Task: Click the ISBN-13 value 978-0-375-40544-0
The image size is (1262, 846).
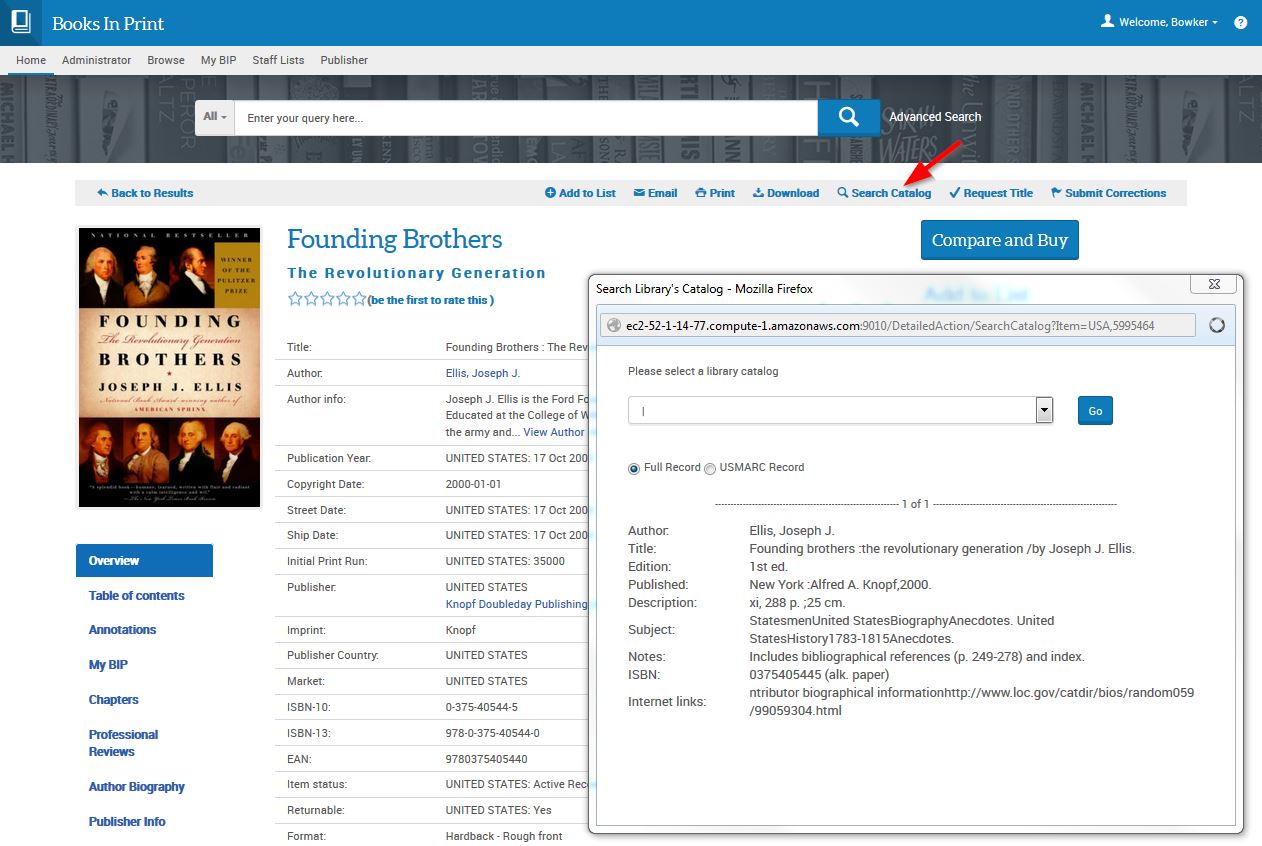Action: click(x=493, y=733)
